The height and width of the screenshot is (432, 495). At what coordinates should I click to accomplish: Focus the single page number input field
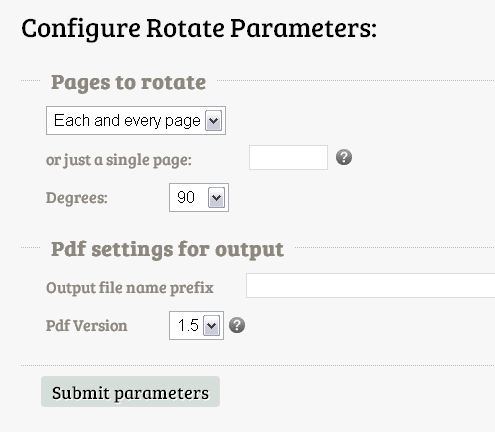288,157
